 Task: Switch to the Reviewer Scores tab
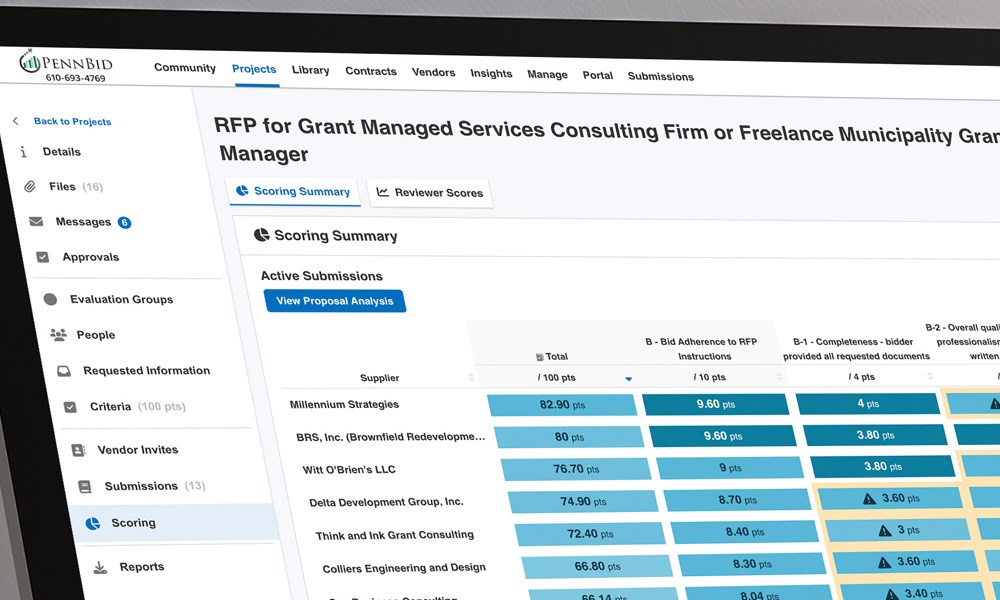pos(430,193)
